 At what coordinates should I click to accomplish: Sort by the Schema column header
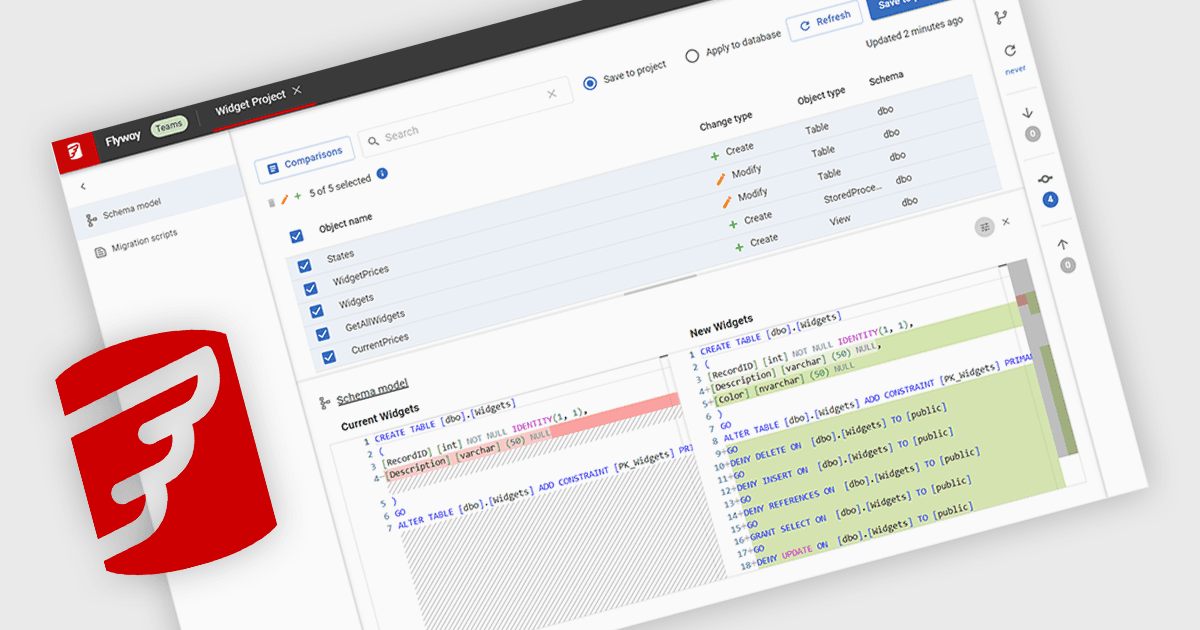pyautogui.click(x=886, y=78)
